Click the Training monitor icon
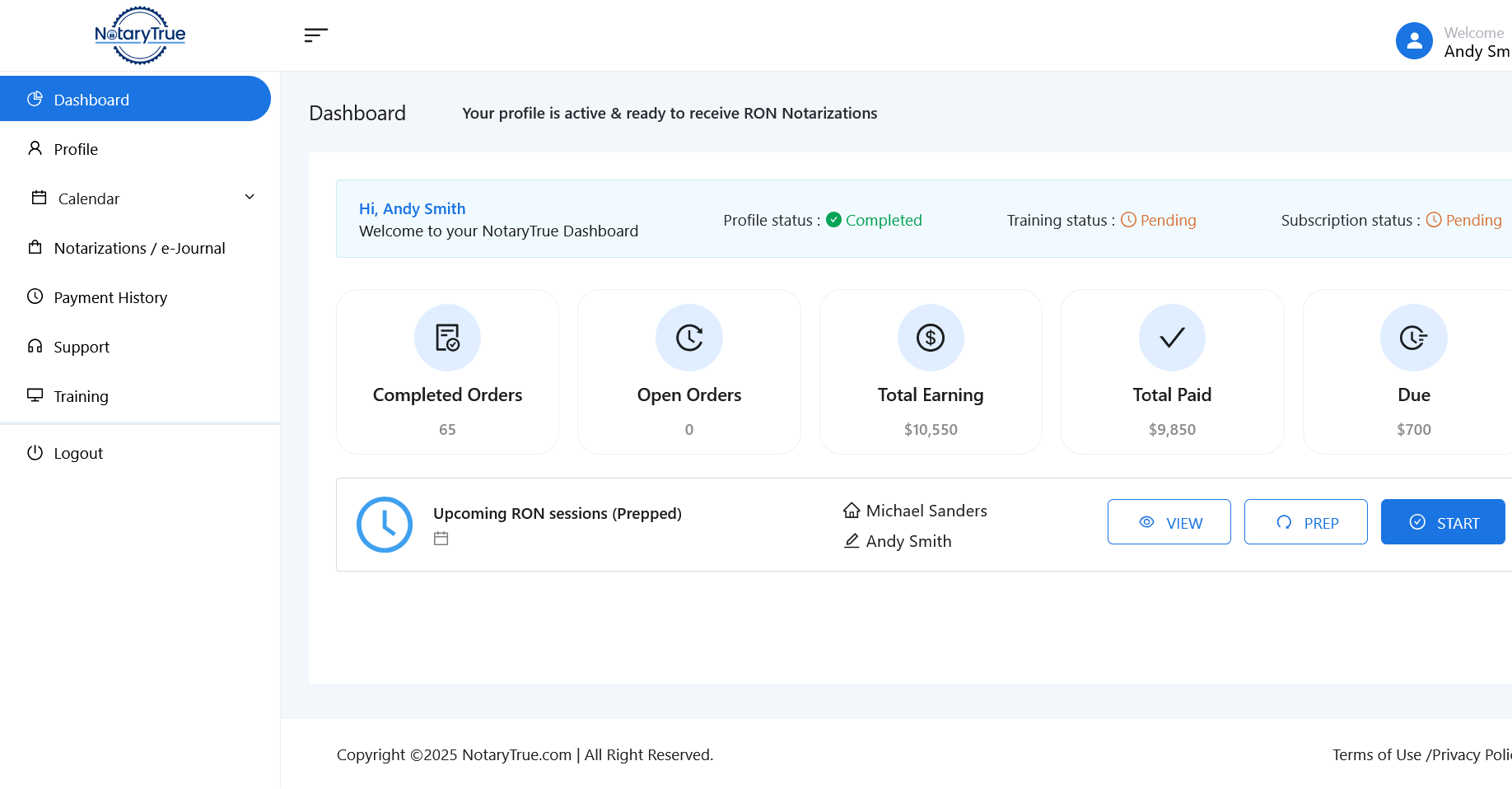 point(35,395)
